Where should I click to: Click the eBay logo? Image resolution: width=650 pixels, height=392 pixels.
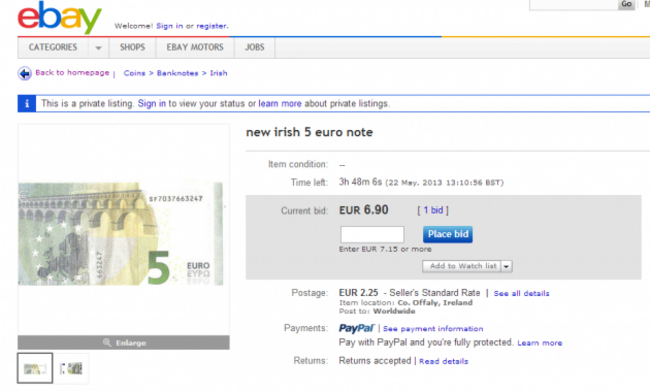point(59,17)
